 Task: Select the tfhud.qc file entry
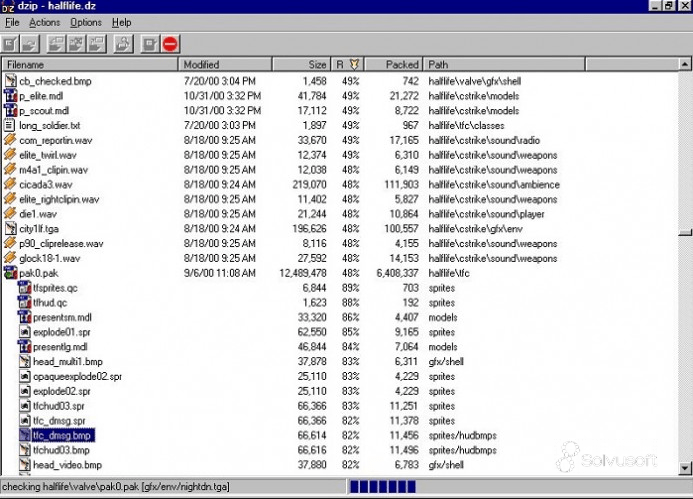point(50,303)
